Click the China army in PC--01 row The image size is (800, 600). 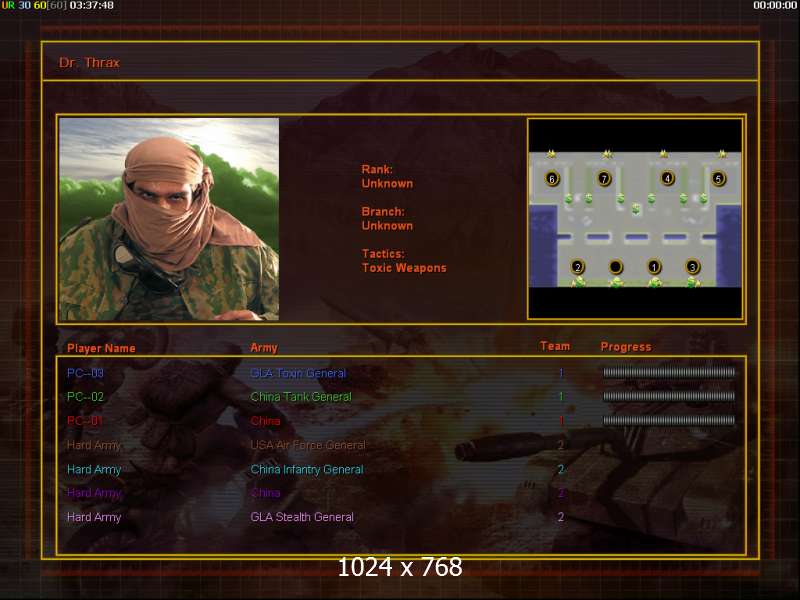(265, 421)
